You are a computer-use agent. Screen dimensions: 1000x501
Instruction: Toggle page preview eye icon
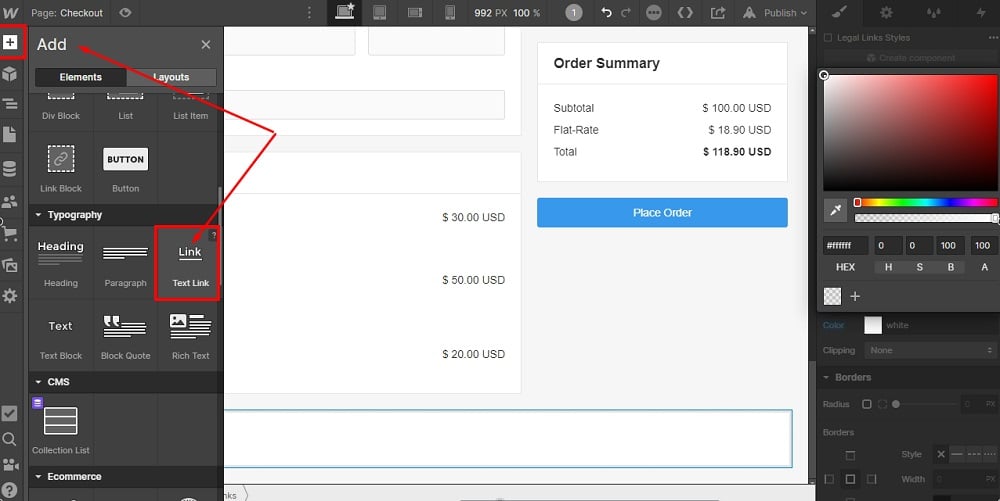pos(125,13)
